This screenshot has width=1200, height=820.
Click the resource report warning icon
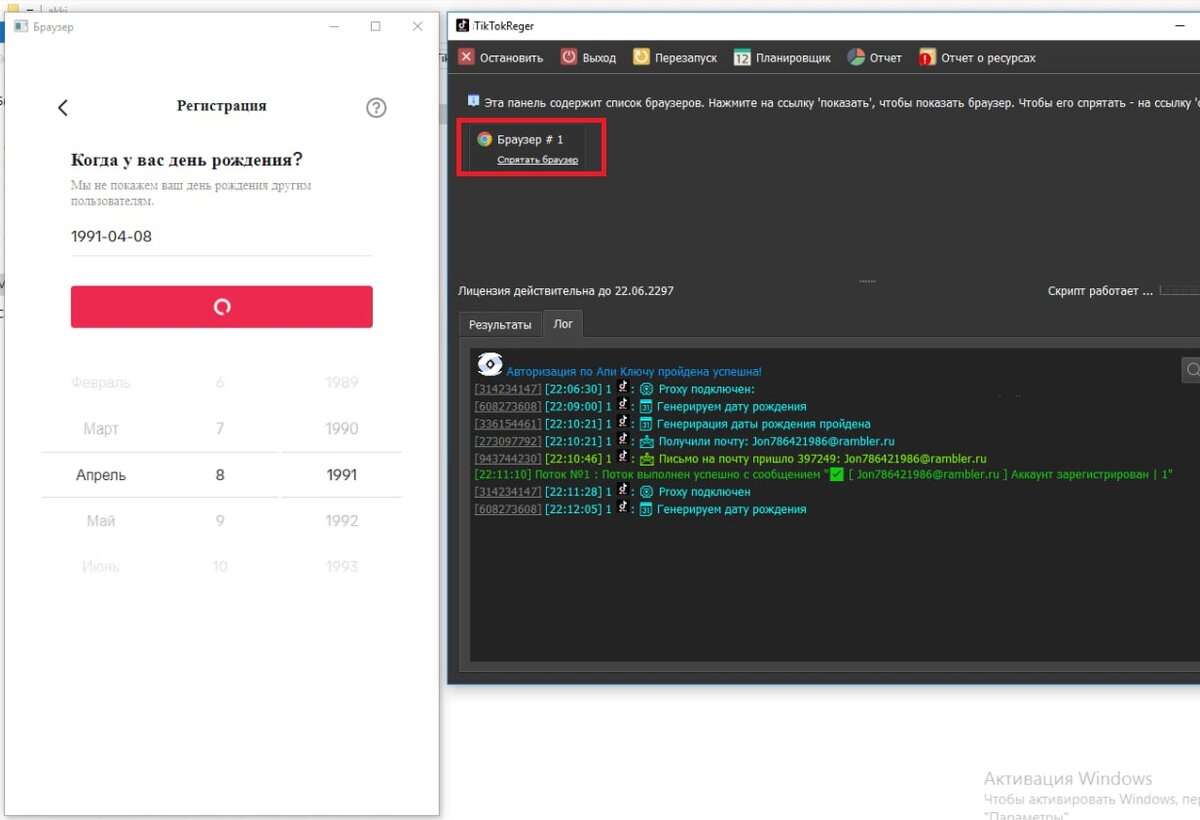pos(927,57)
